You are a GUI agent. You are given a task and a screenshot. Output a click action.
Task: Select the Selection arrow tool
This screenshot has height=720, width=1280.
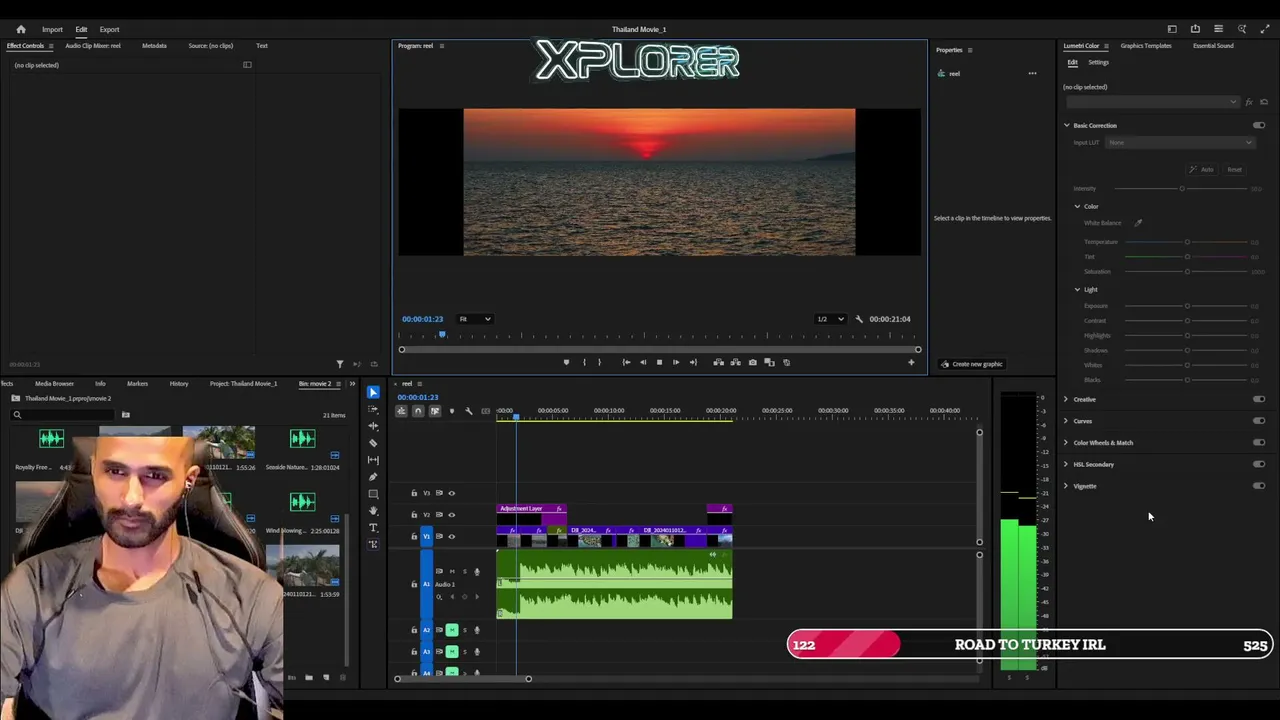coord(373,392)
